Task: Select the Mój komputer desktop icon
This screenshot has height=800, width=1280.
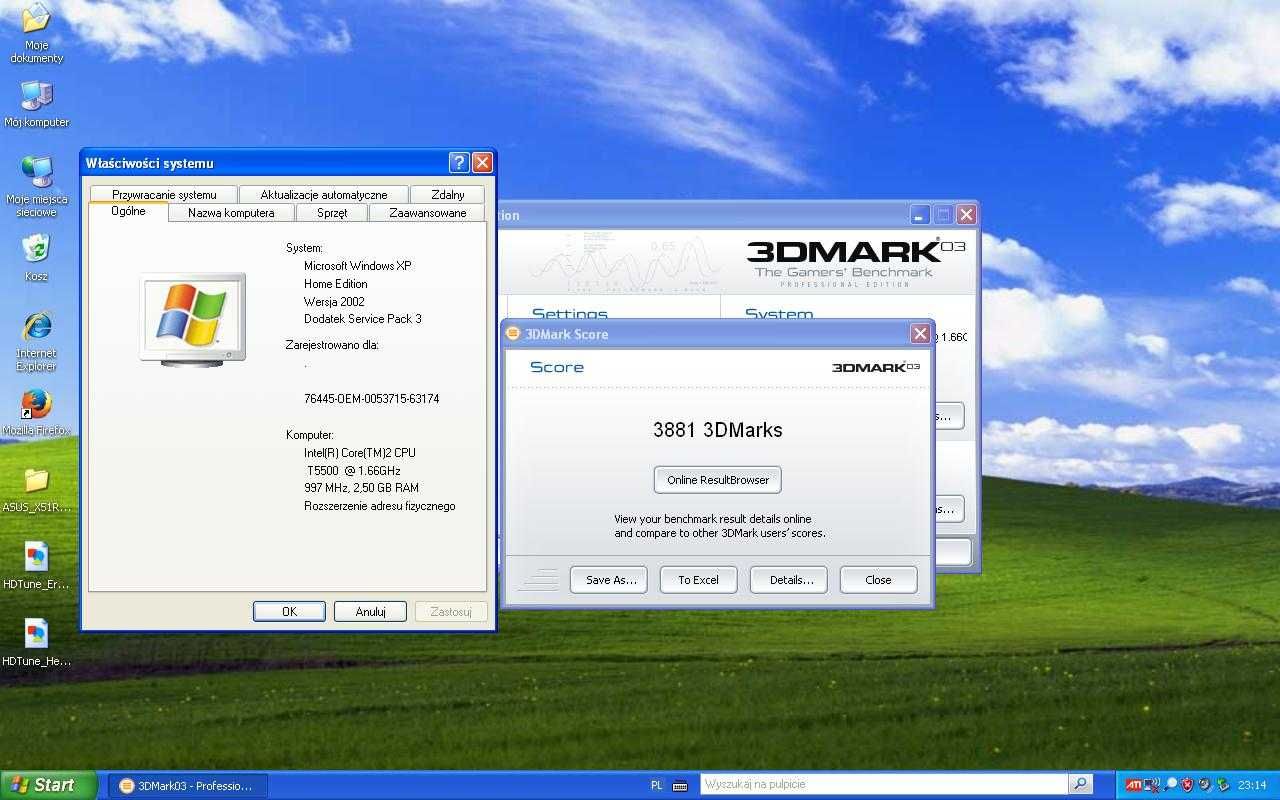Action: 36,104
